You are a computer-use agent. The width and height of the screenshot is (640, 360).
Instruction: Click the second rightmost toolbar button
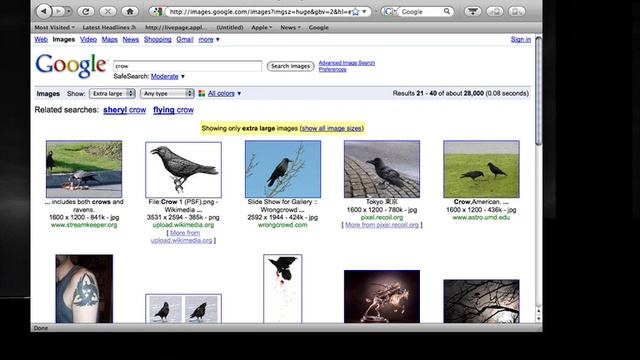tap(495, 11)
